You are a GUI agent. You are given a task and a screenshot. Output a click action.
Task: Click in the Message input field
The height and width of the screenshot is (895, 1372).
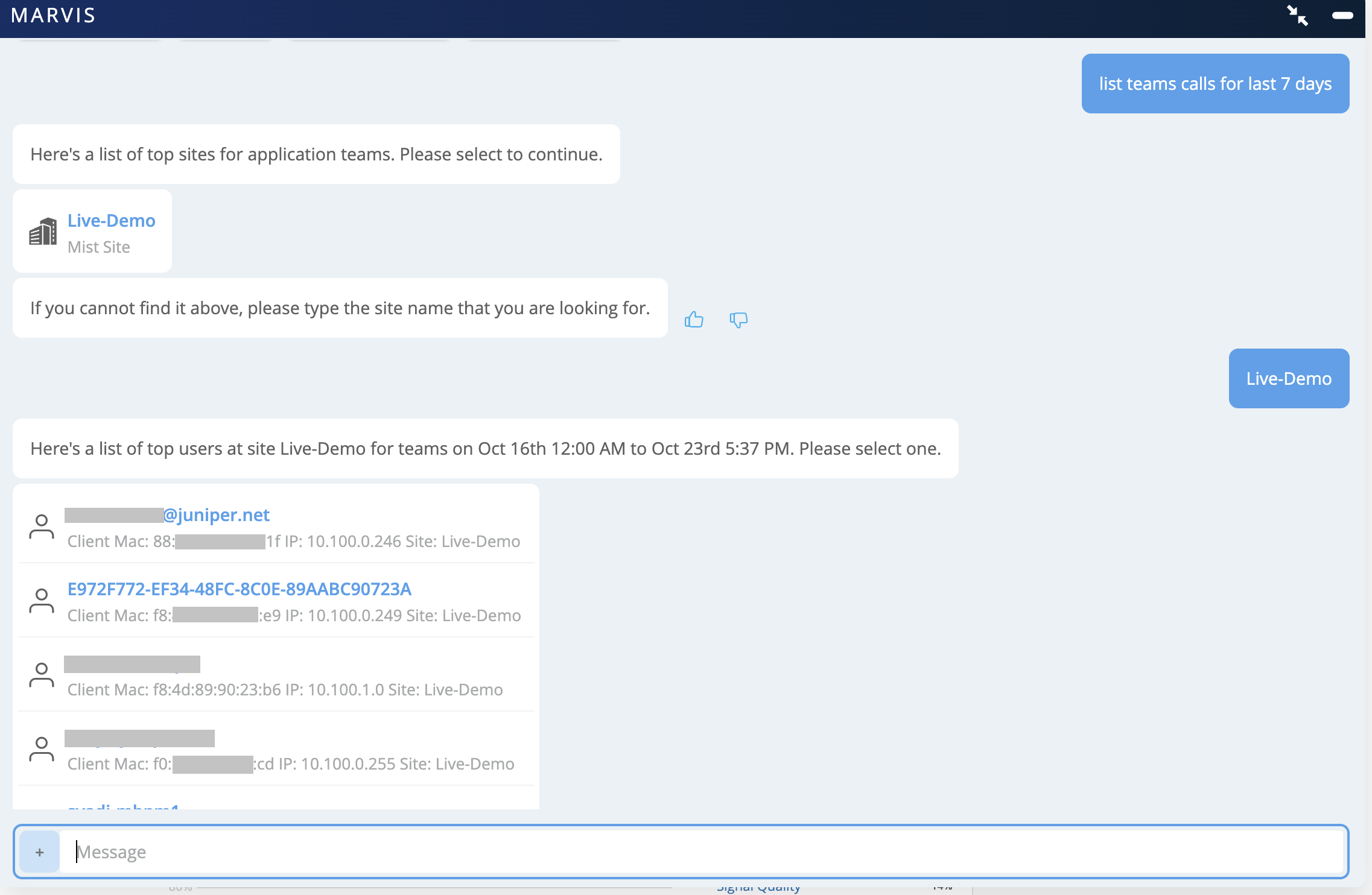pos(700,852)
